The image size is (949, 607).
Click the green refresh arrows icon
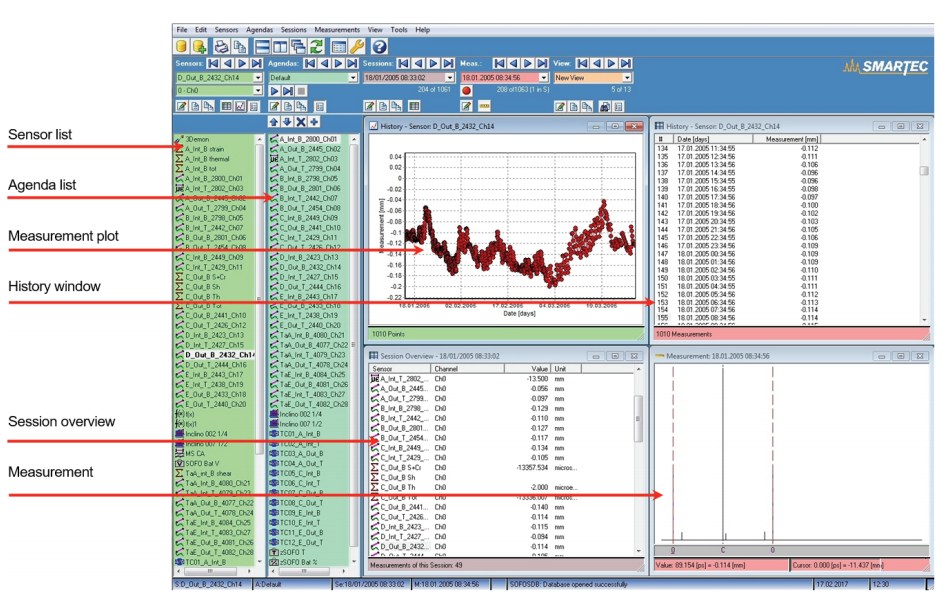click(x=317, y=46)
